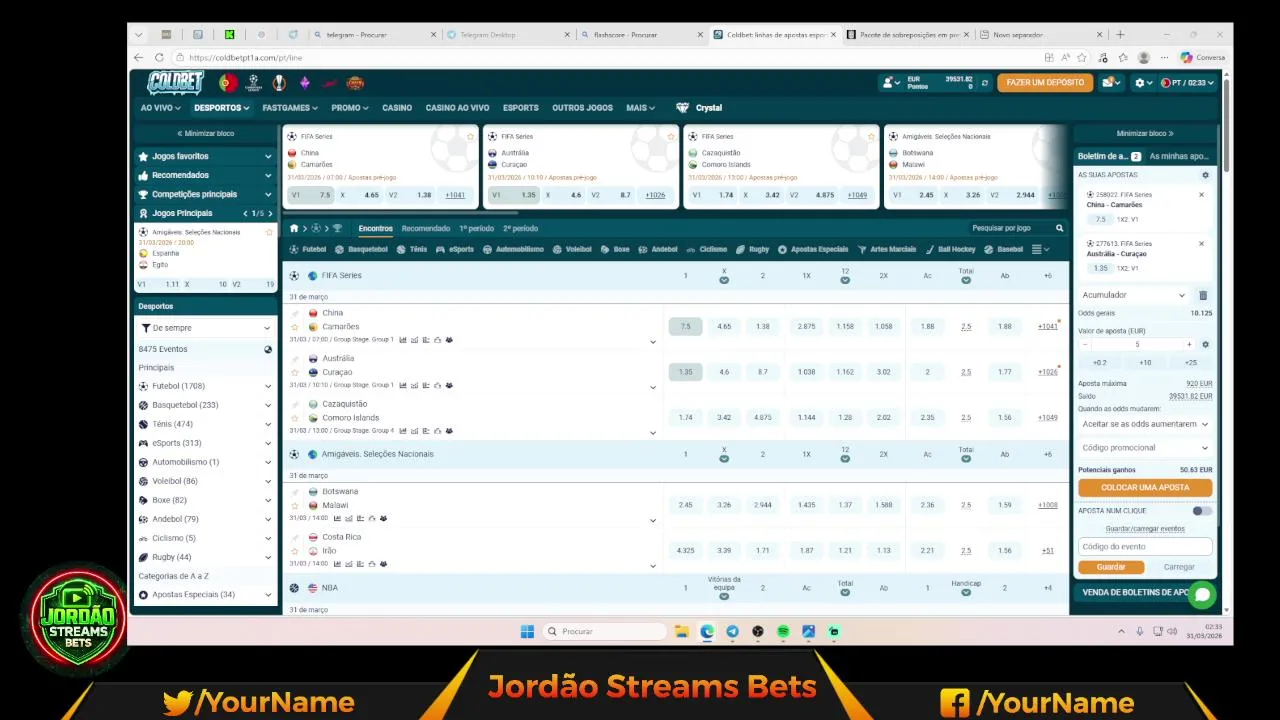Switch to the Recomendado tab
Screen dimensions: 1280x720
pyautogui.click(x=426, y=228)
